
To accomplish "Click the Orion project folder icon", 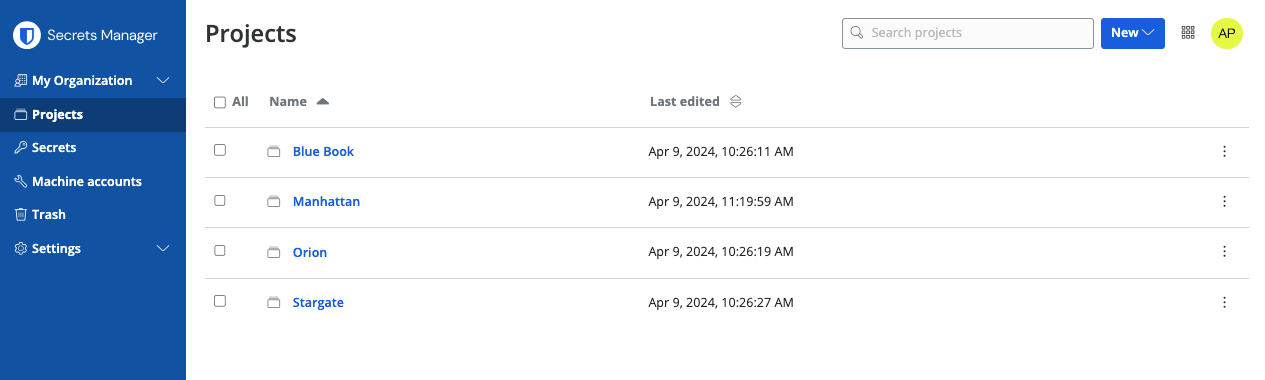I will (273, 252).
